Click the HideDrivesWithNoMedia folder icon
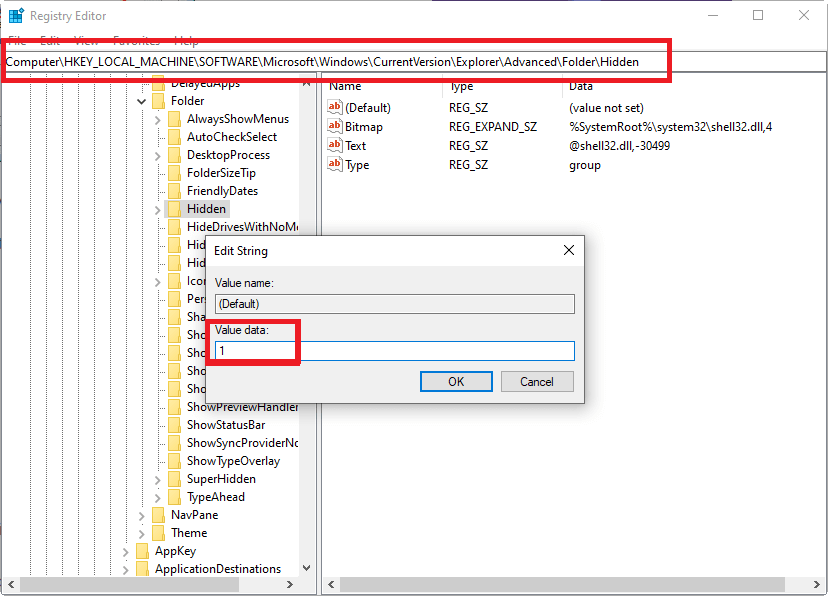This screenshot has height=596, width=828. (174, 226)
